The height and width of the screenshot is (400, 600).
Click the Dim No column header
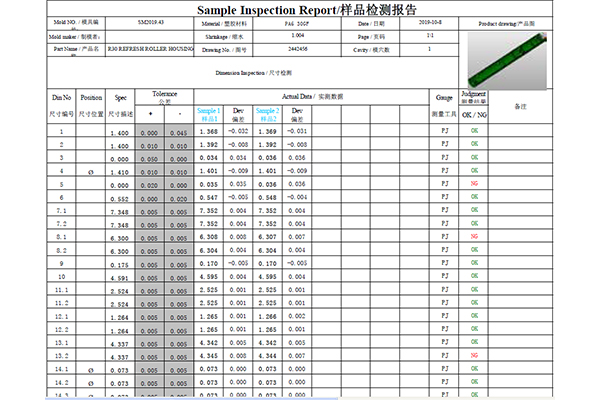(x=61, y=98)
